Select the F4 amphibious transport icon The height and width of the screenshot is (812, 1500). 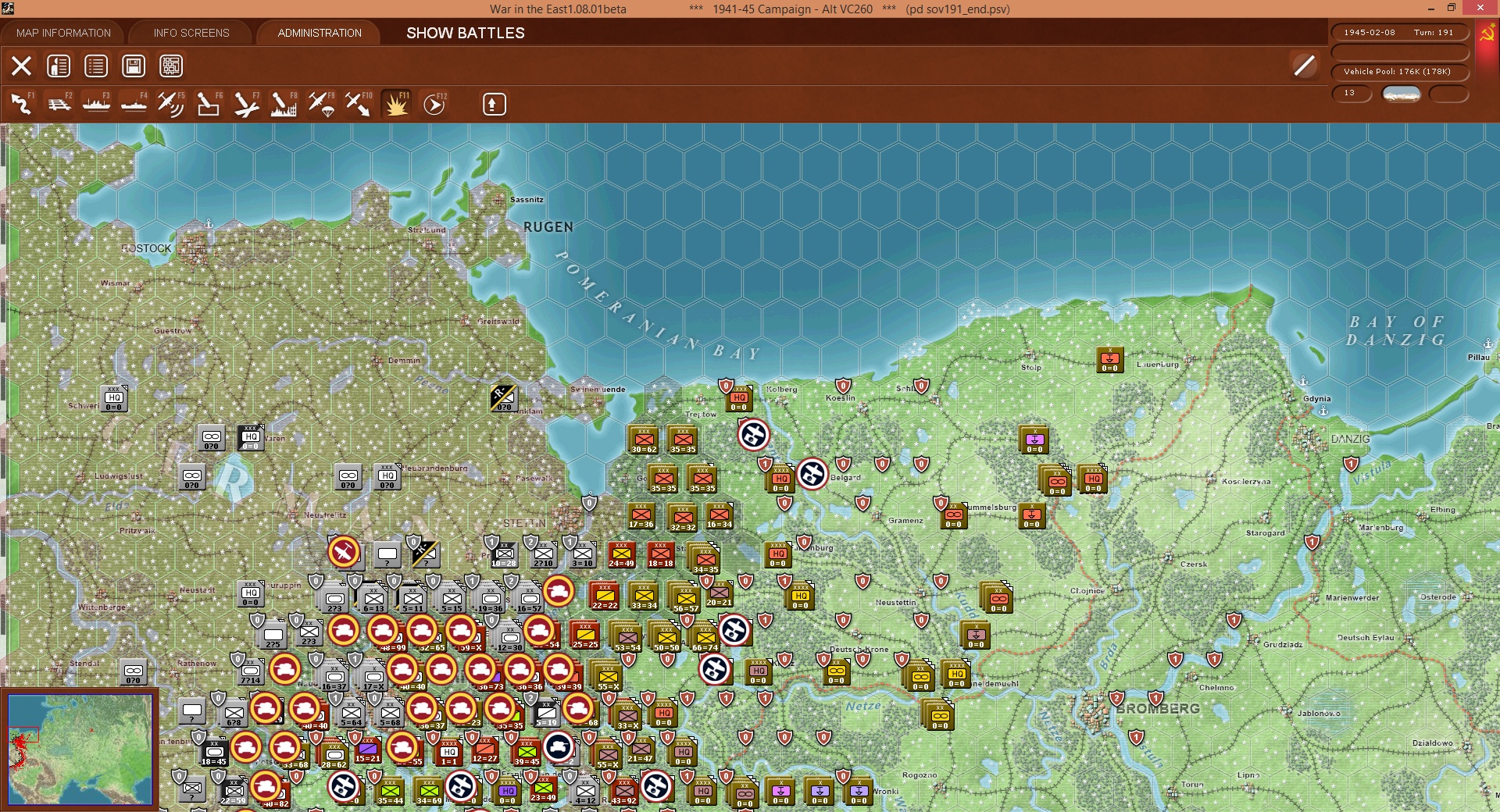[x=134, y=104]
